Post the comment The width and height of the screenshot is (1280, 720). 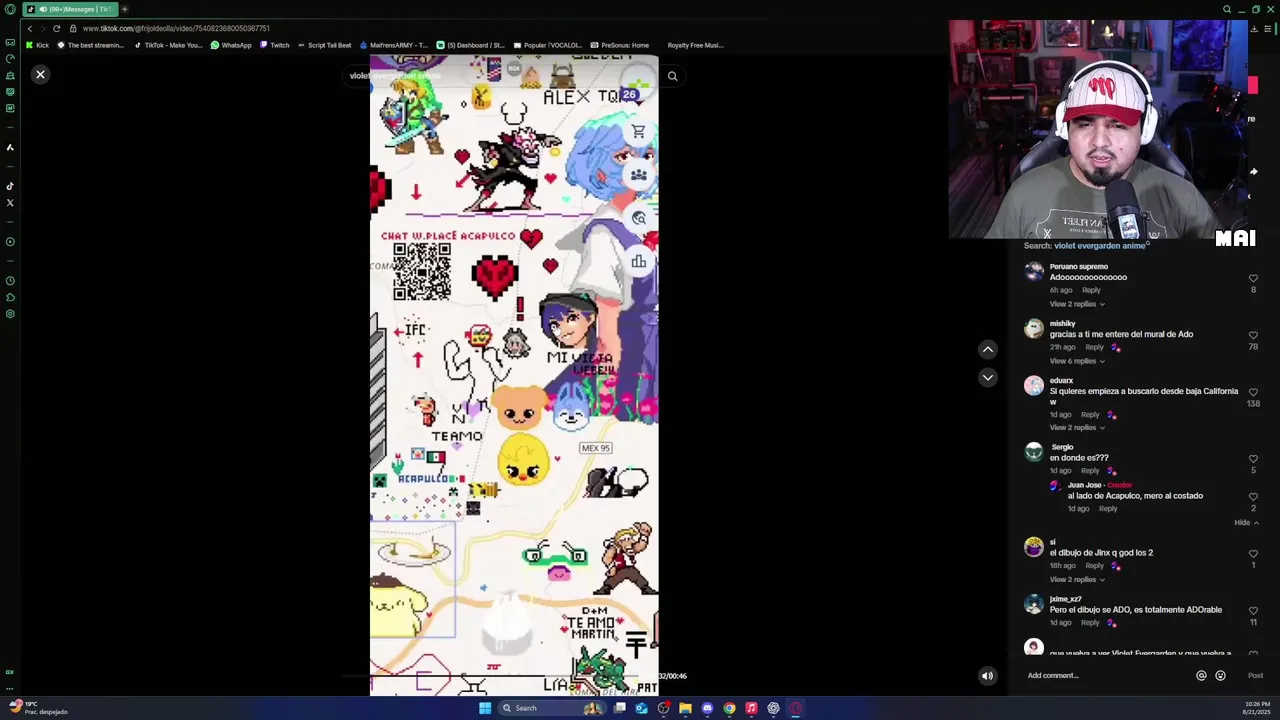pyautogui.click(x=1255, y=676)
